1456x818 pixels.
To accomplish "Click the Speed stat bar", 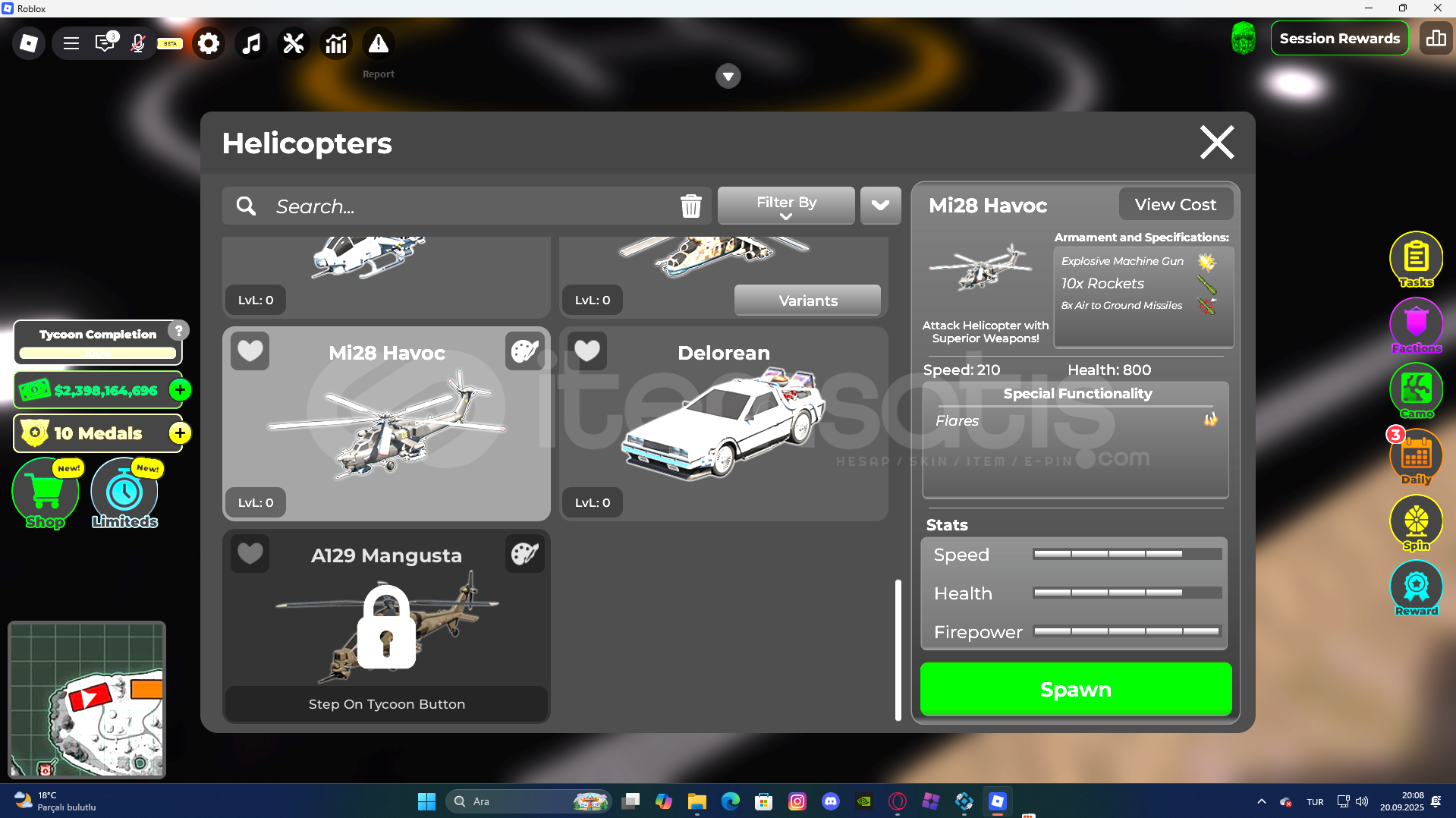I will (1127, 554).
